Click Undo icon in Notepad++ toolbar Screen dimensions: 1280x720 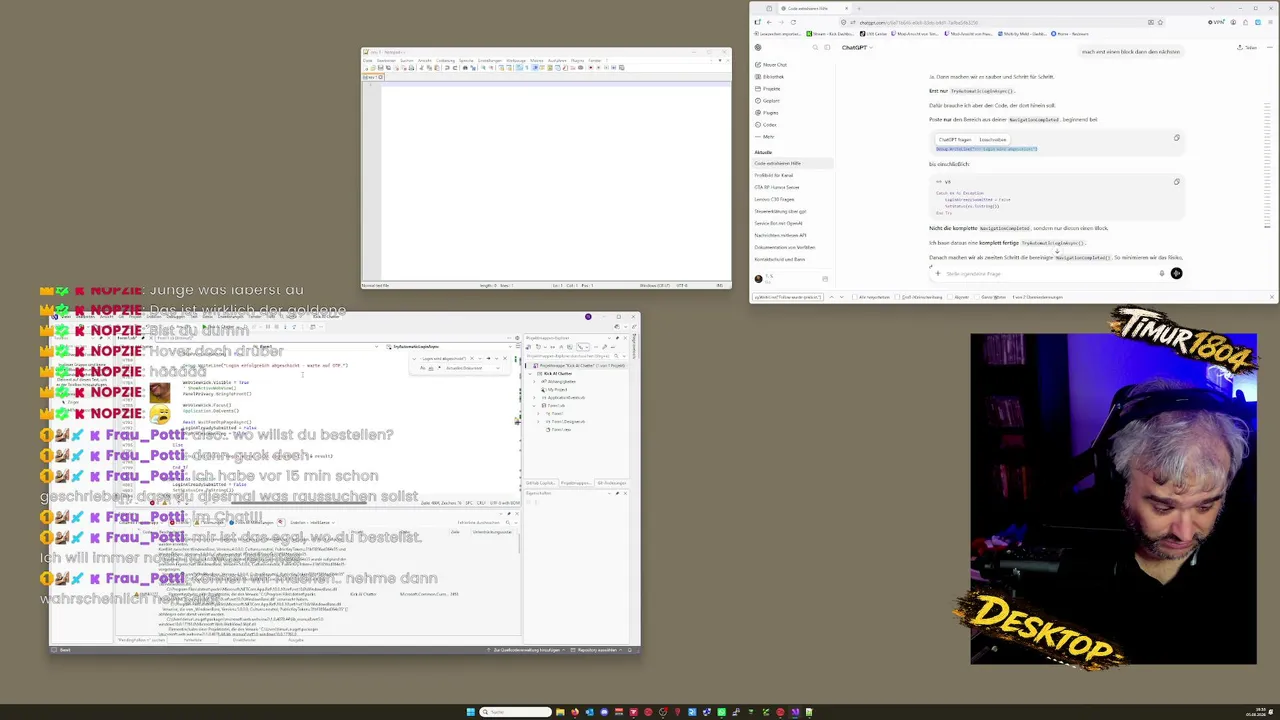447,68
